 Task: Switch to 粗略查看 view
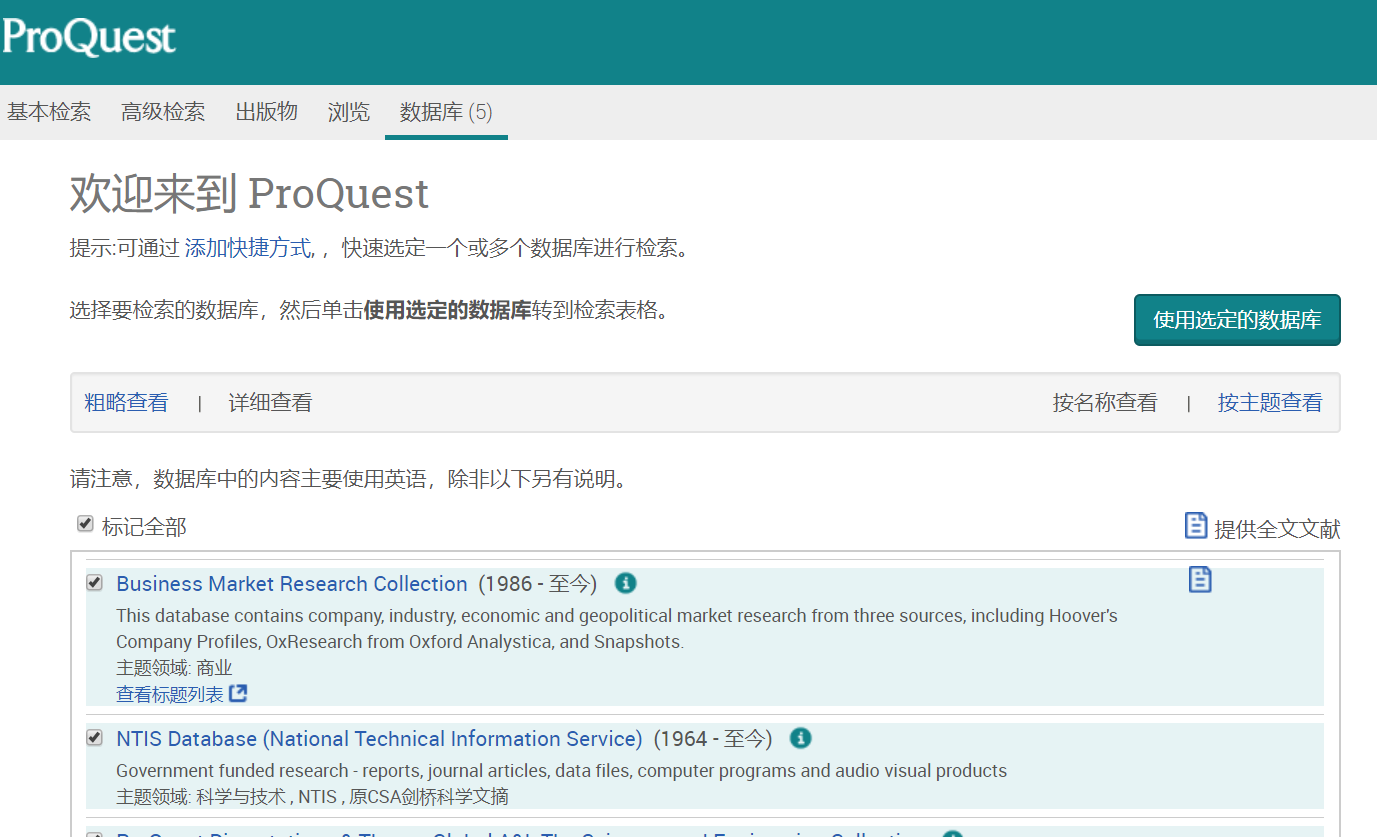click(127, 403)
